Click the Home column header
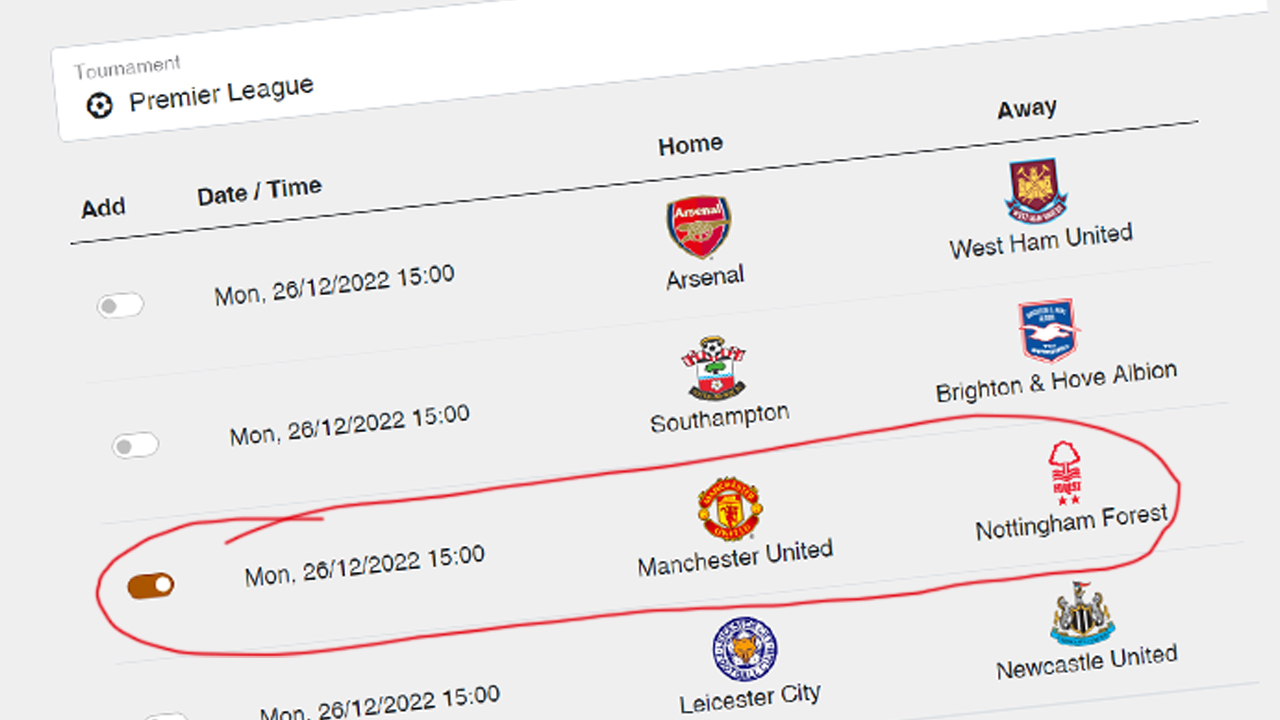 (x=690, y=145)
